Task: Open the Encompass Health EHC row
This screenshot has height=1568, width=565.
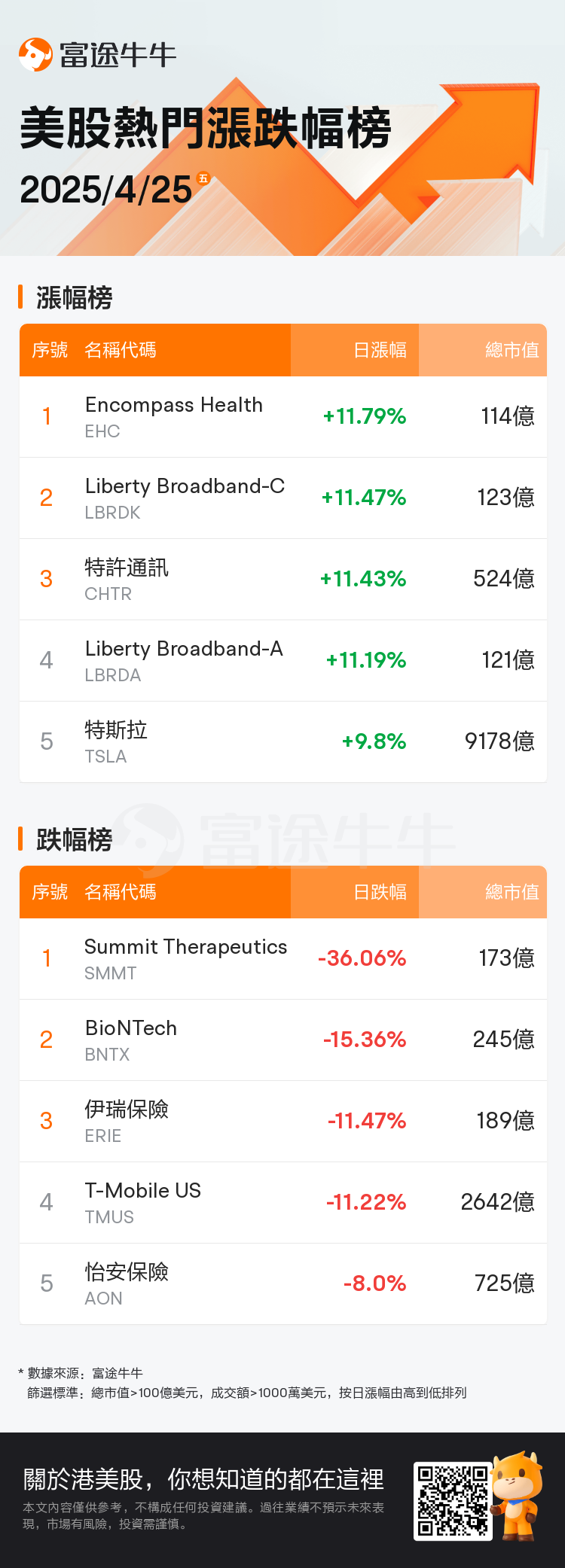Action: 283,417
